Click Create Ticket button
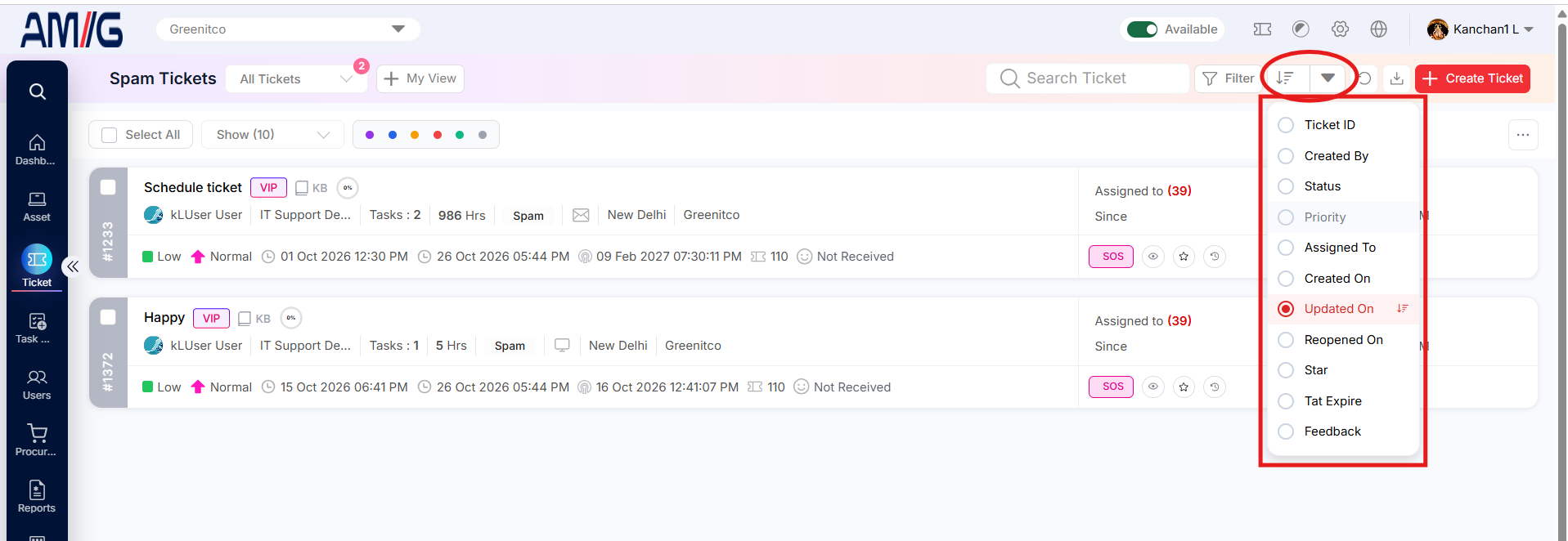 click(x=1472, y=78)
